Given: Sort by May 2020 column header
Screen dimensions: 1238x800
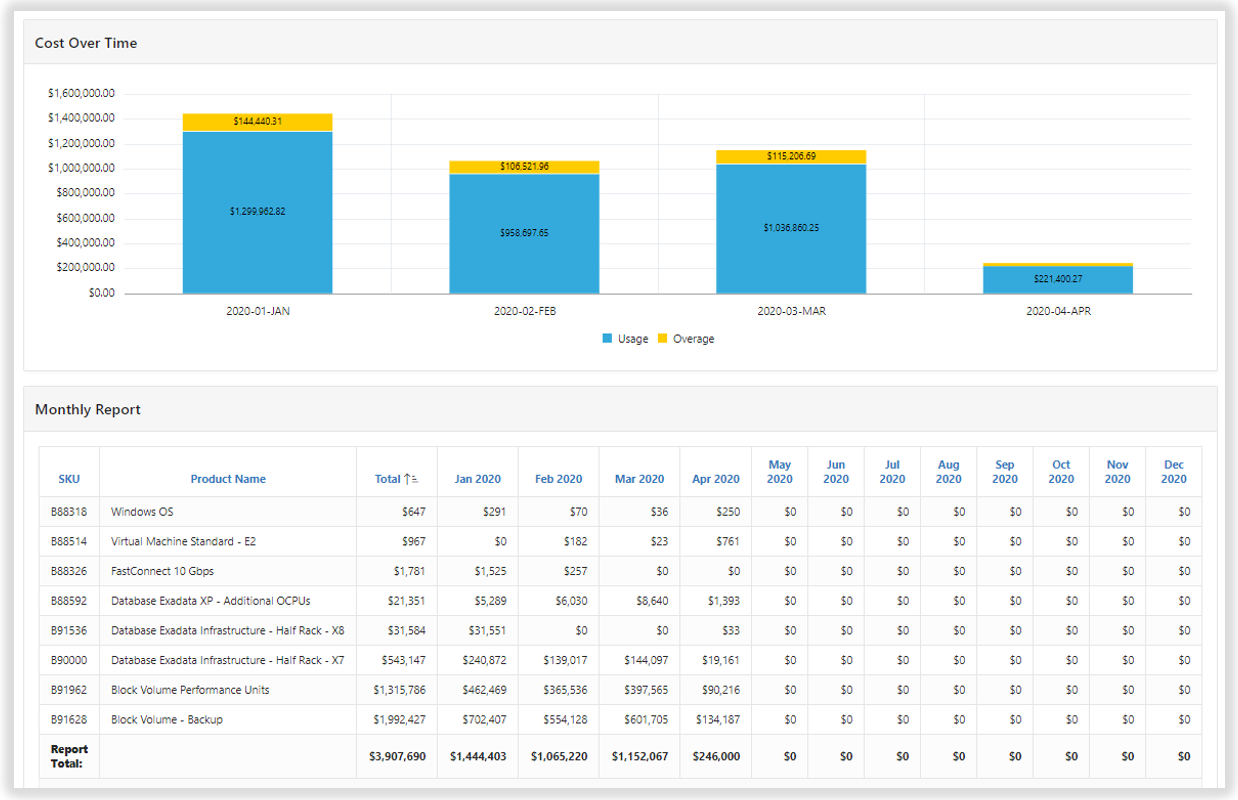Looking at the screenshot, I should coord(780,471).
